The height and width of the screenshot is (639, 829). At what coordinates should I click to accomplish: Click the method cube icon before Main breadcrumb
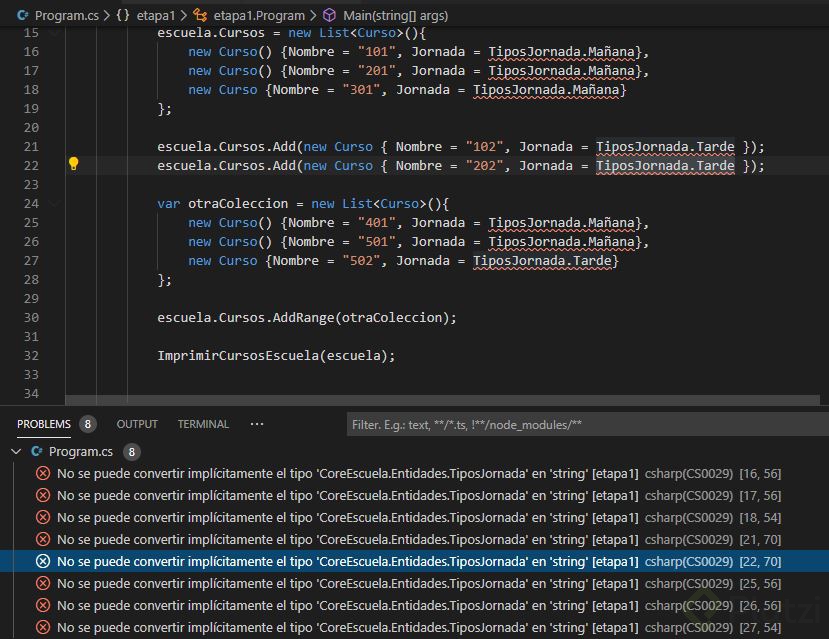point(329,15)
